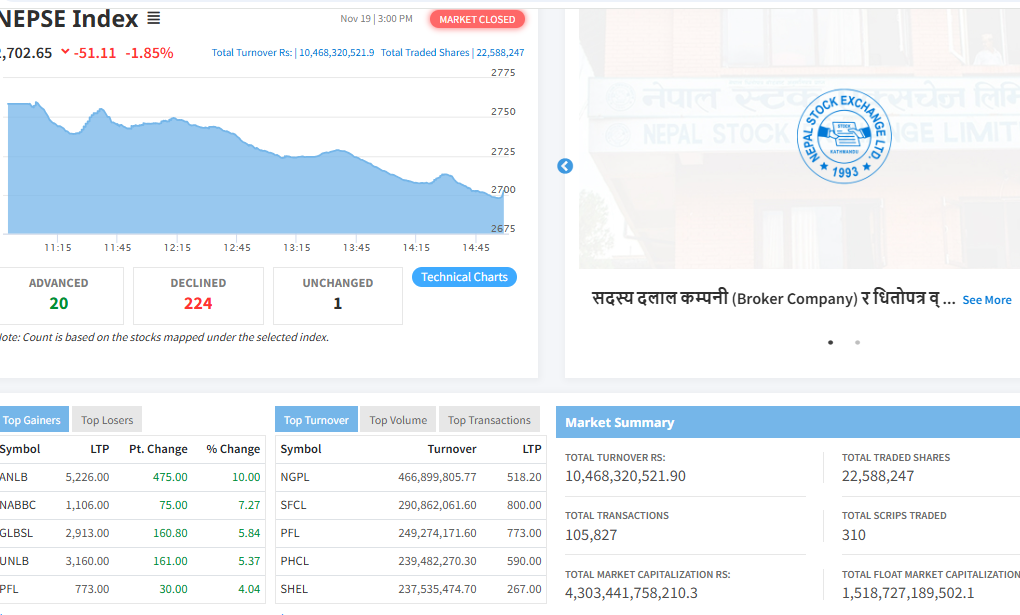Open Technical Charts
1020x615 pixels.
click(464, 277)
